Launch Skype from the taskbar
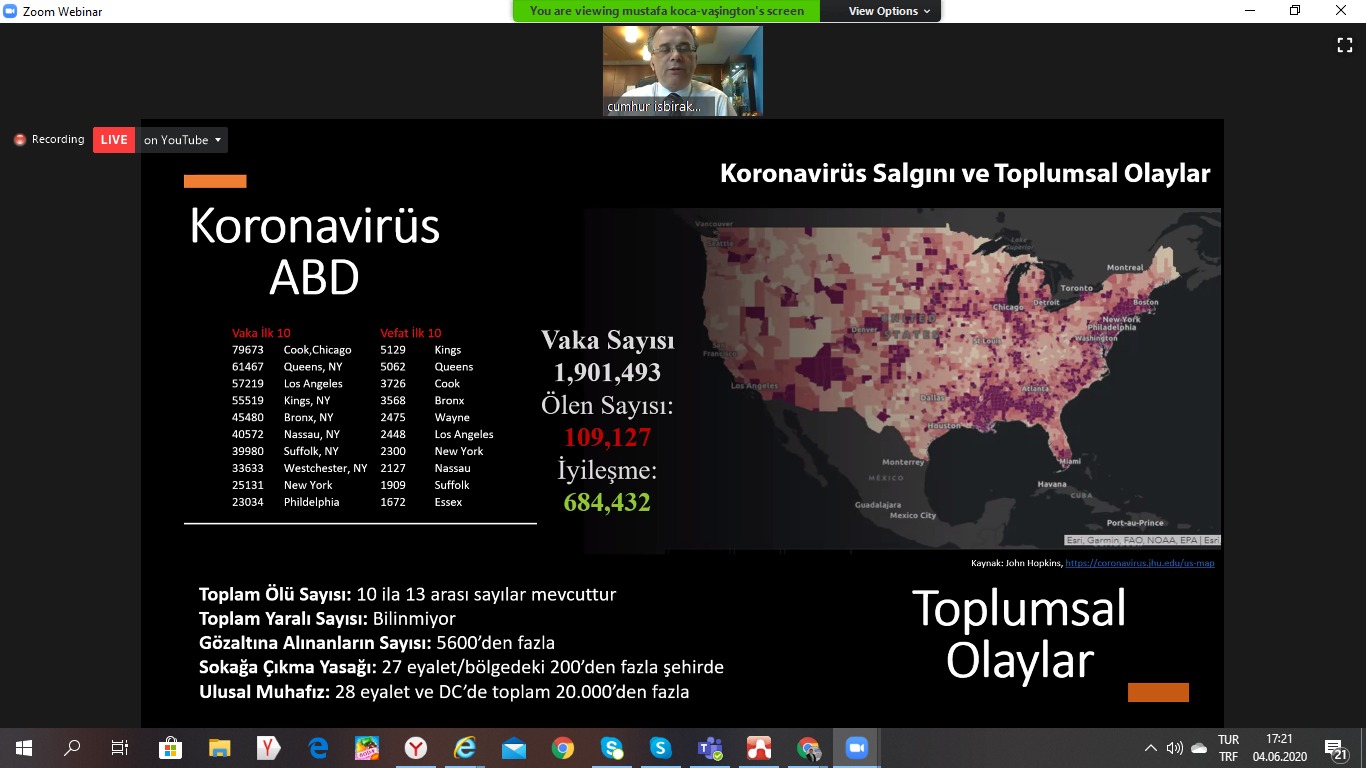 click(660, 748)
